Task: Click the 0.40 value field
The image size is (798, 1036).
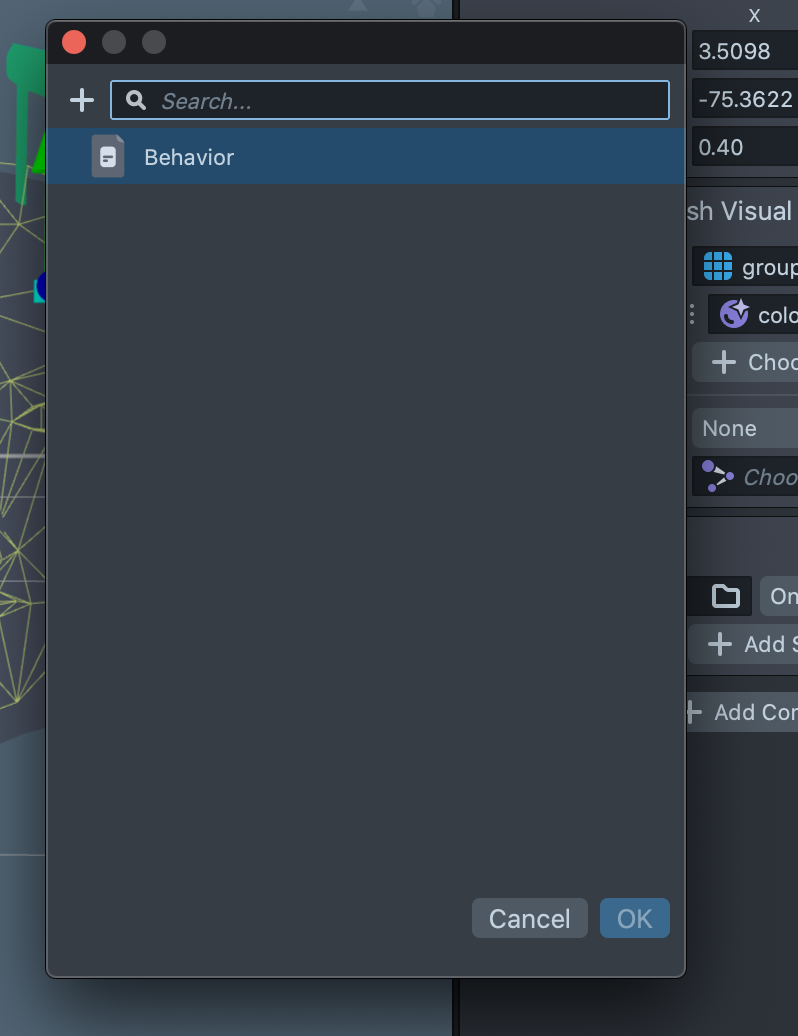Action: [745, 147]
